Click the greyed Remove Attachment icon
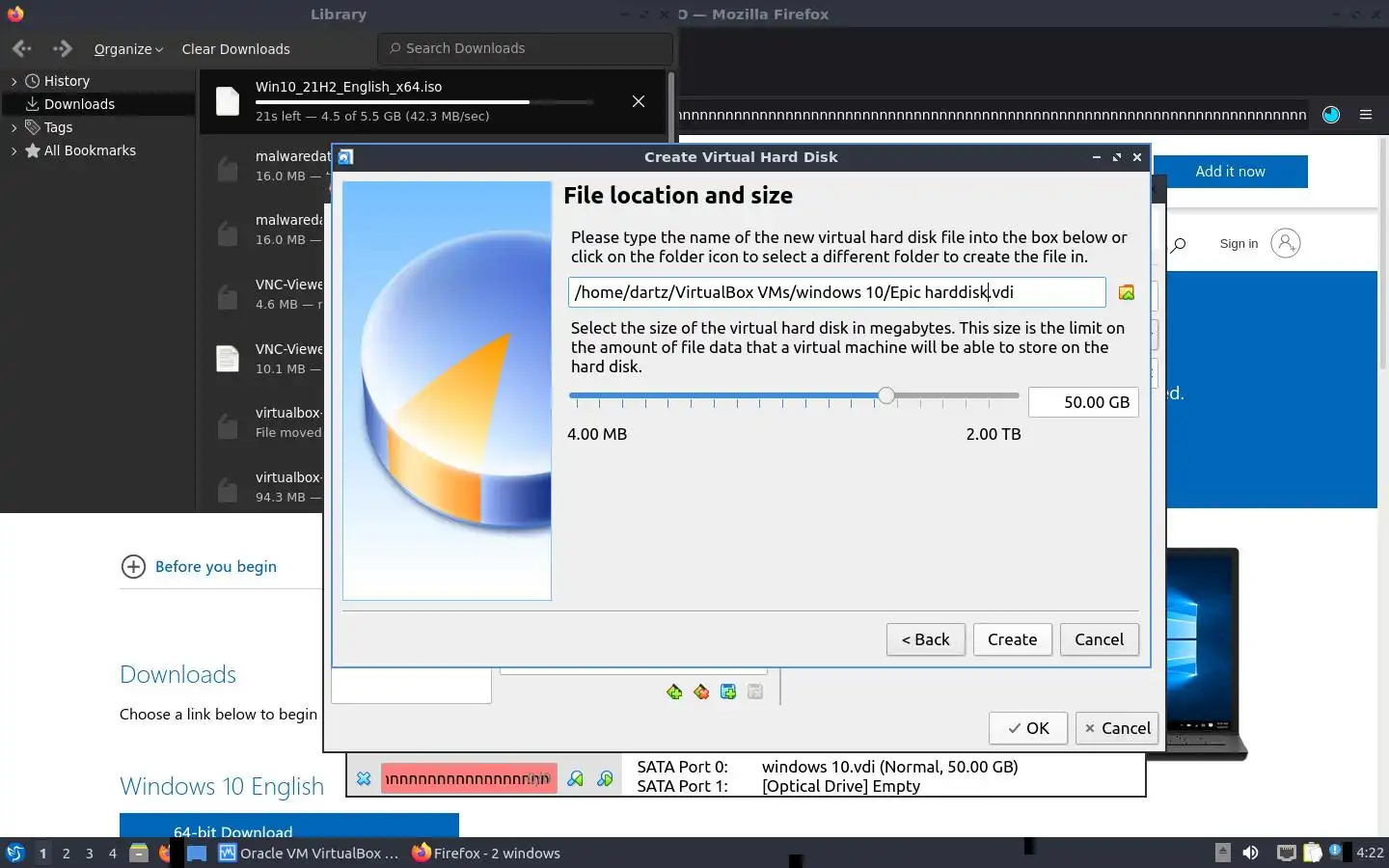The image size is (1389, 868). pyautogui.click(x=755, y=692)
